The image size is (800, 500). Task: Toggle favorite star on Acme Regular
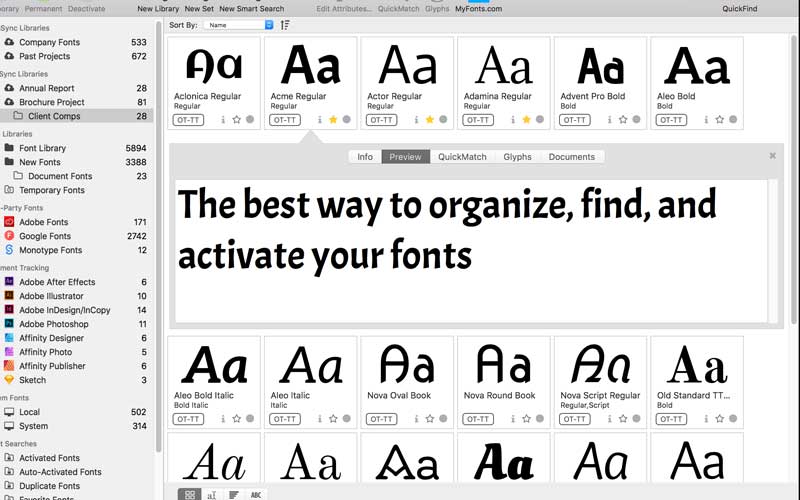point(333,119)
